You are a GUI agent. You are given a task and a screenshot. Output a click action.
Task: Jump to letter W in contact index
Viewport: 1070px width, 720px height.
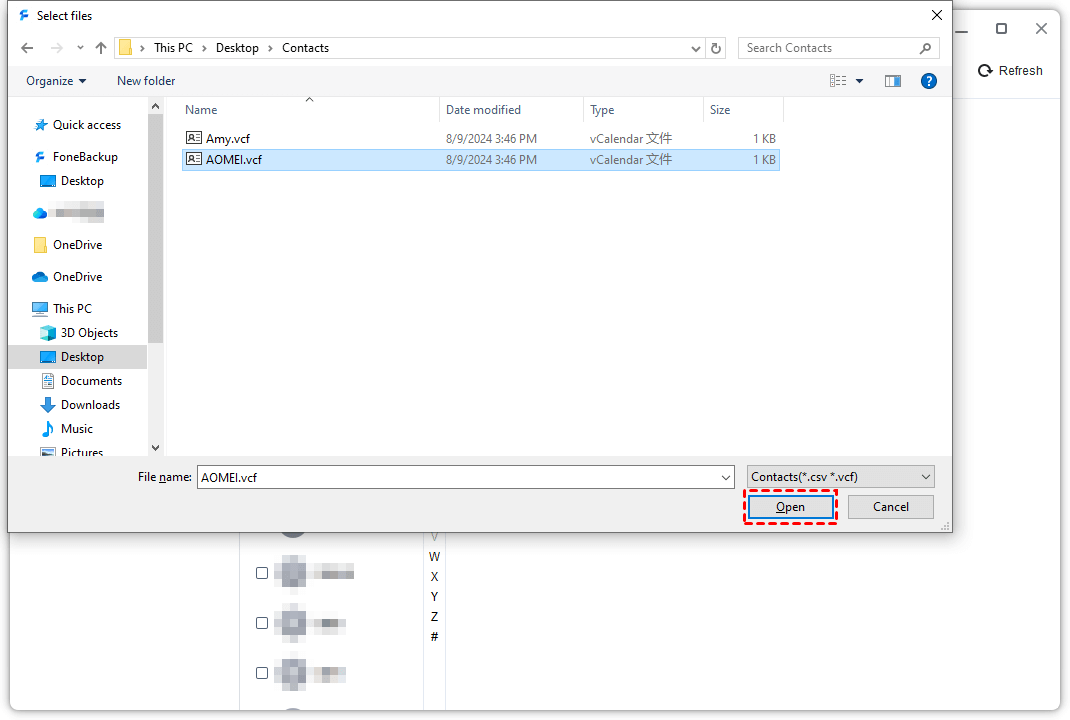pos(434,557)
